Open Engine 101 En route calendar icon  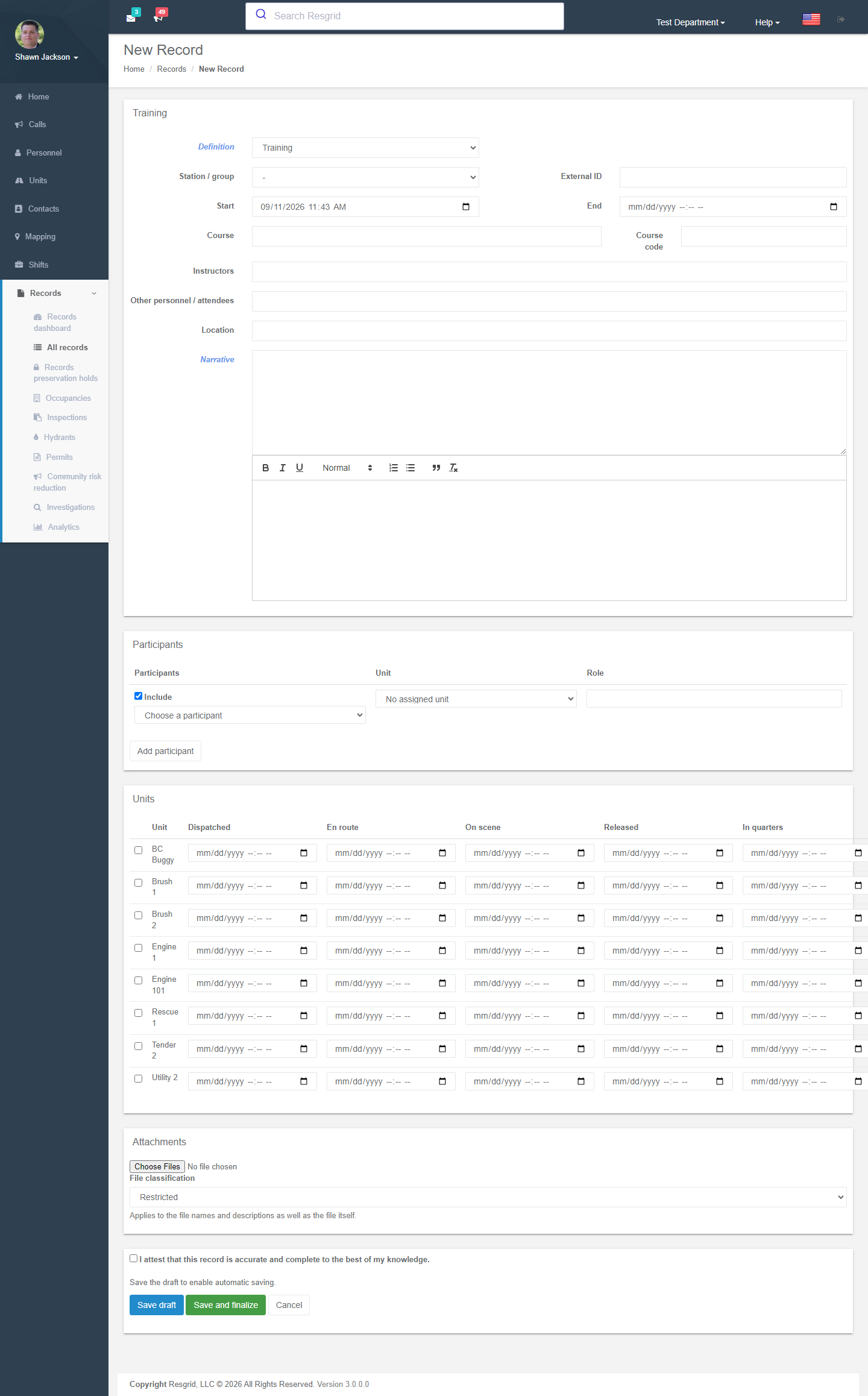click(442, 983)
